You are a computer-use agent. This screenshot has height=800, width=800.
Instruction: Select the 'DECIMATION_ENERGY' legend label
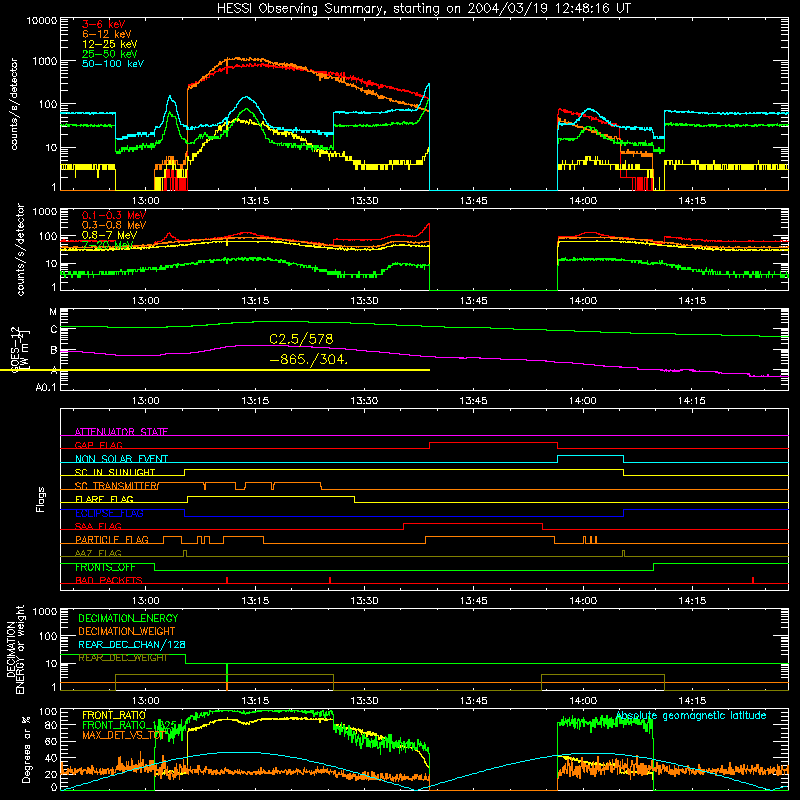(128, 618)
